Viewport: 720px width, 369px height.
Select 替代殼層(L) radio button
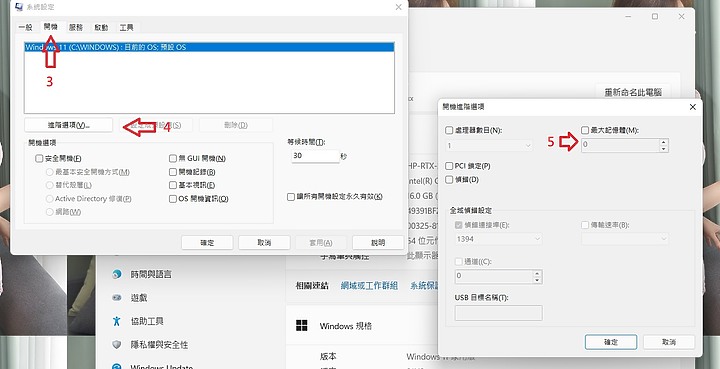50,185
